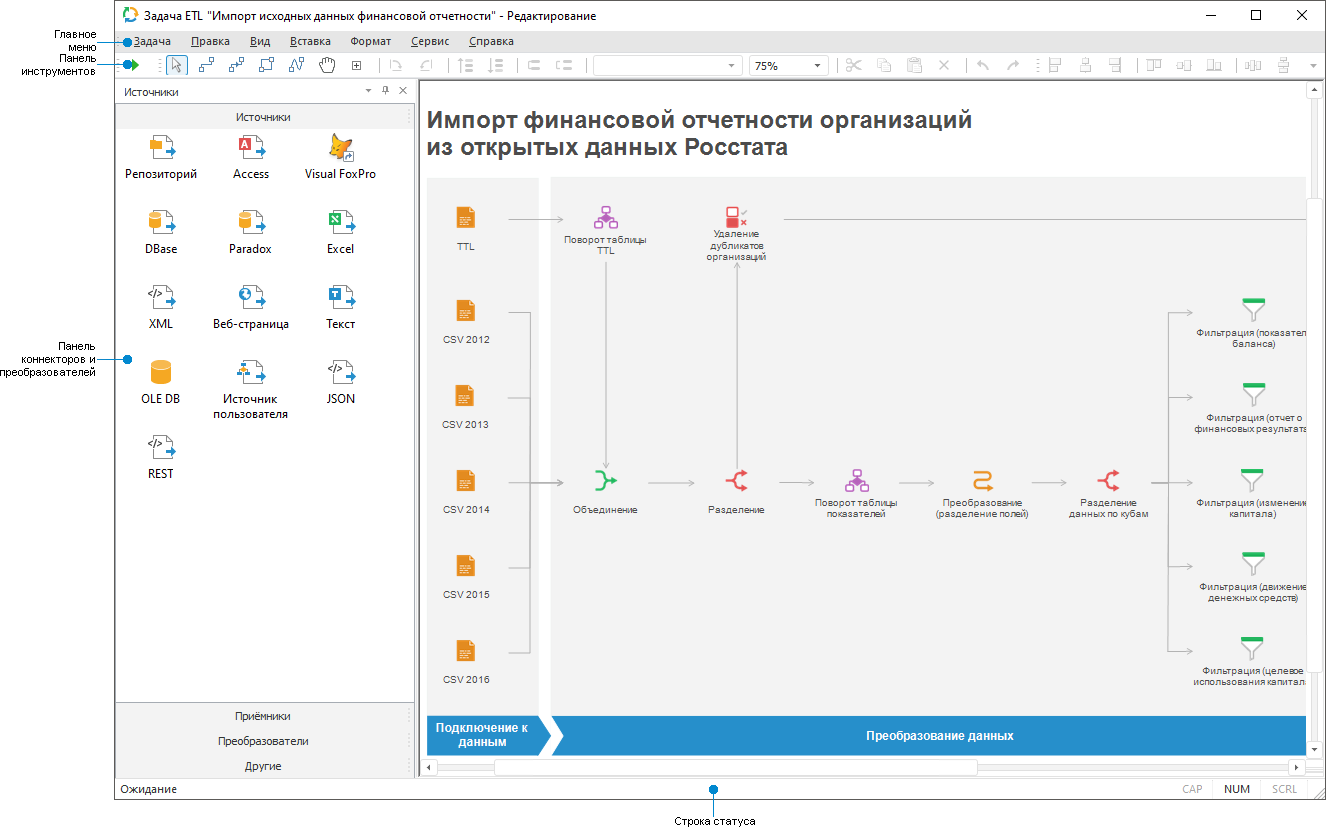Pin the Источники panel with the pushpin
Screen dimensions: 1326x827
(385, 90)
